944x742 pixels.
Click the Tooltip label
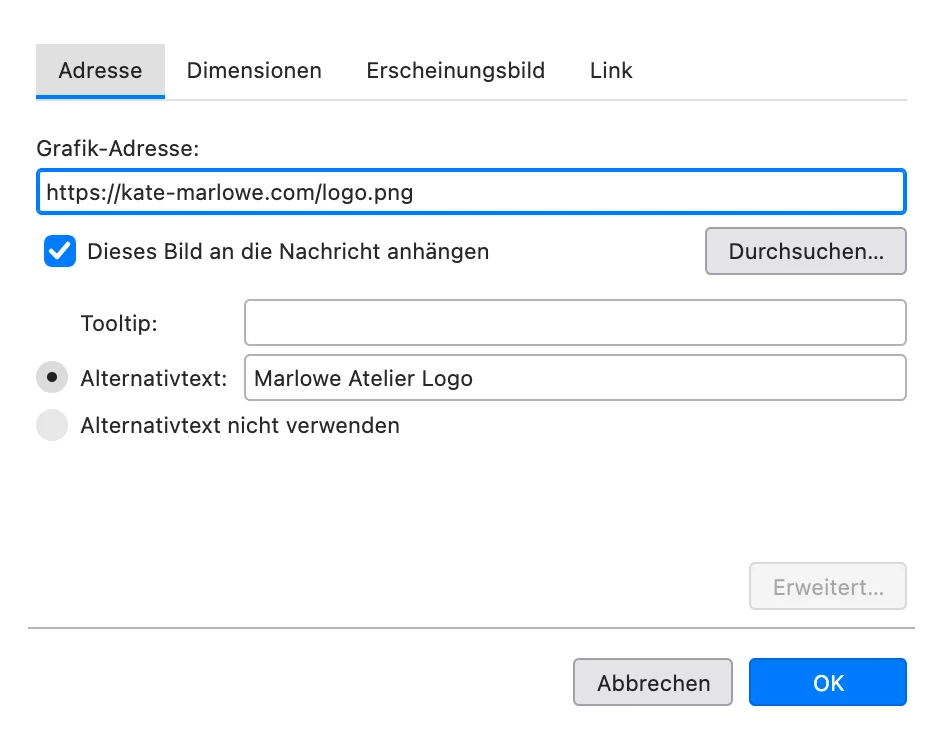(x=119, y=323)
